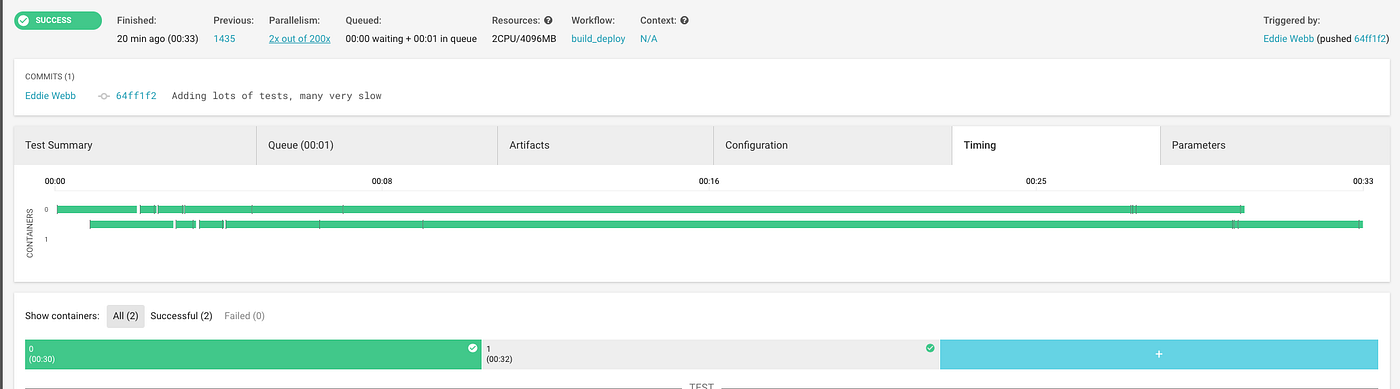Open the 2x out of 200x parallelism link
1400x389 pixels.
click(x=299, y=38)
